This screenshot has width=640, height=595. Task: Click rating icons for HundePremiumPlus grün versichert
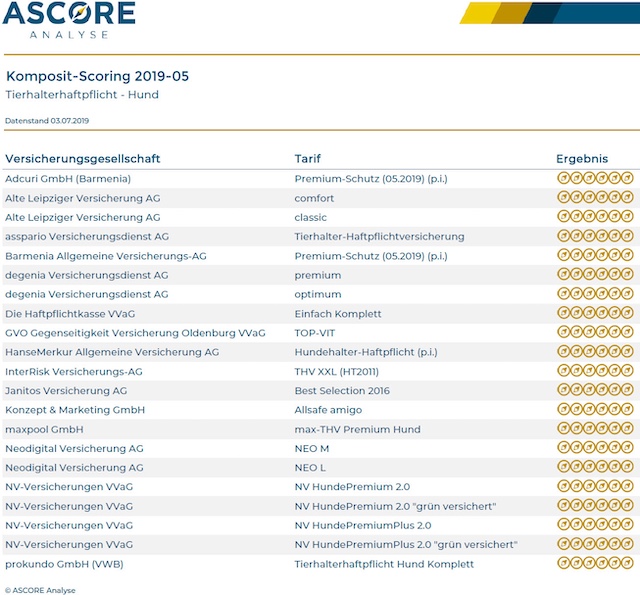click(x=595, y=544)
